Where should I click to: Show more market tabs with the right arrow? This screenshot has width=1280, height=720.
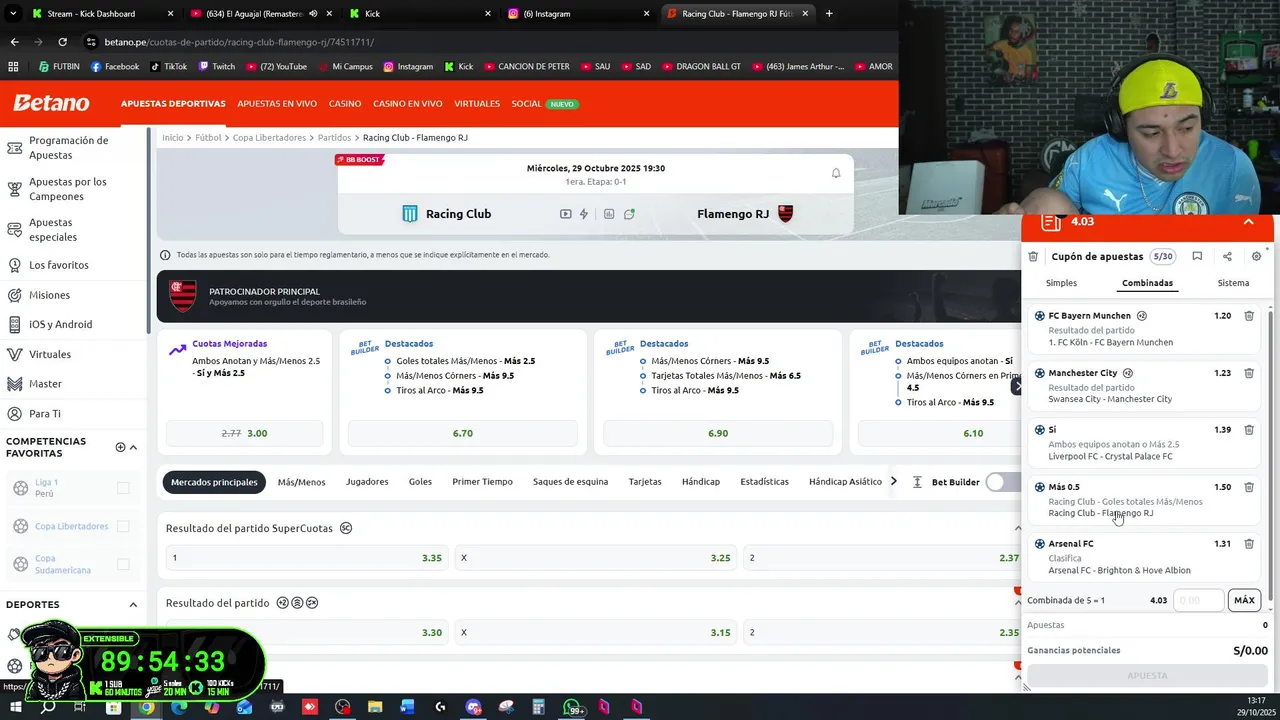[x=894, y=482]
